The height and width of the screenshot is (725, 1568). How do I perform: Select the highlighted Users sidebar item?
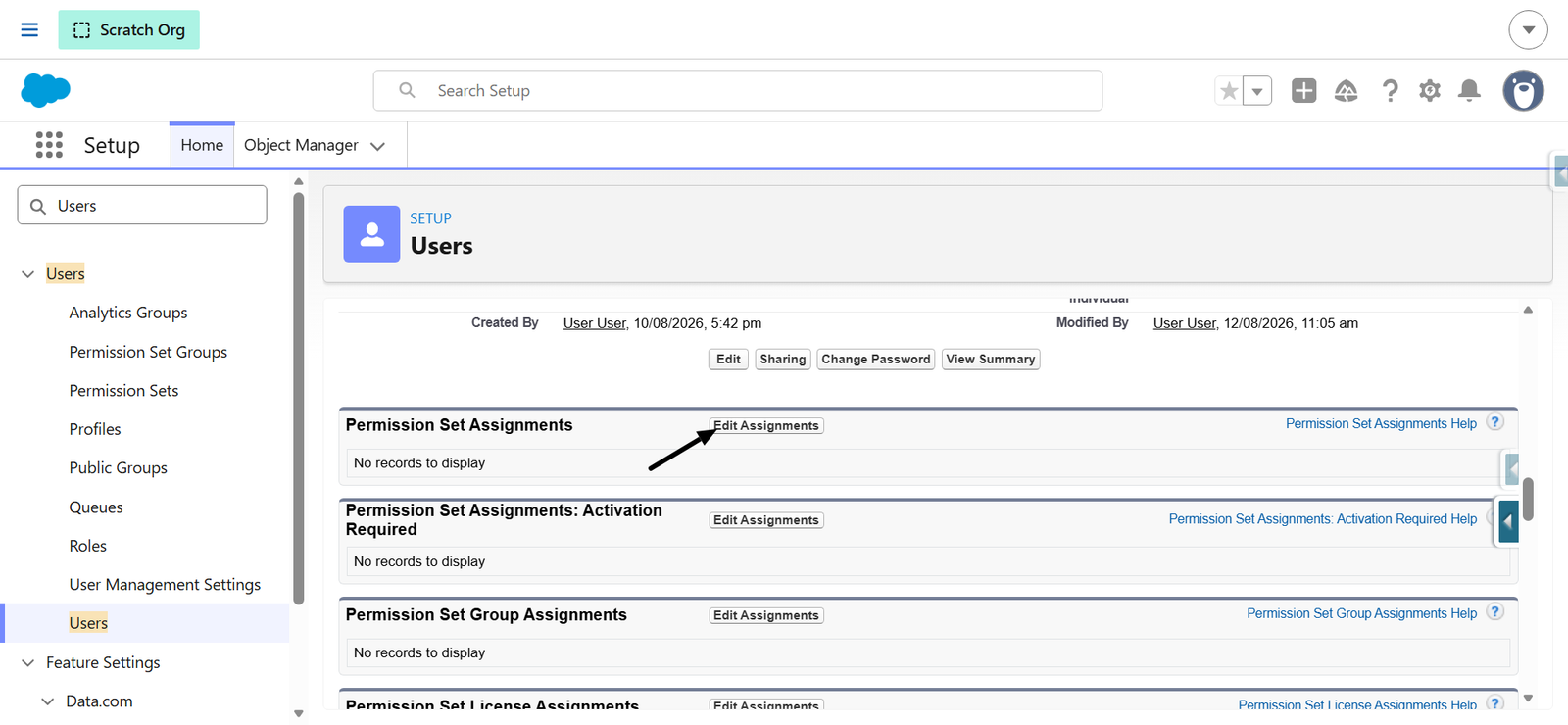click(x=147, y=623)
